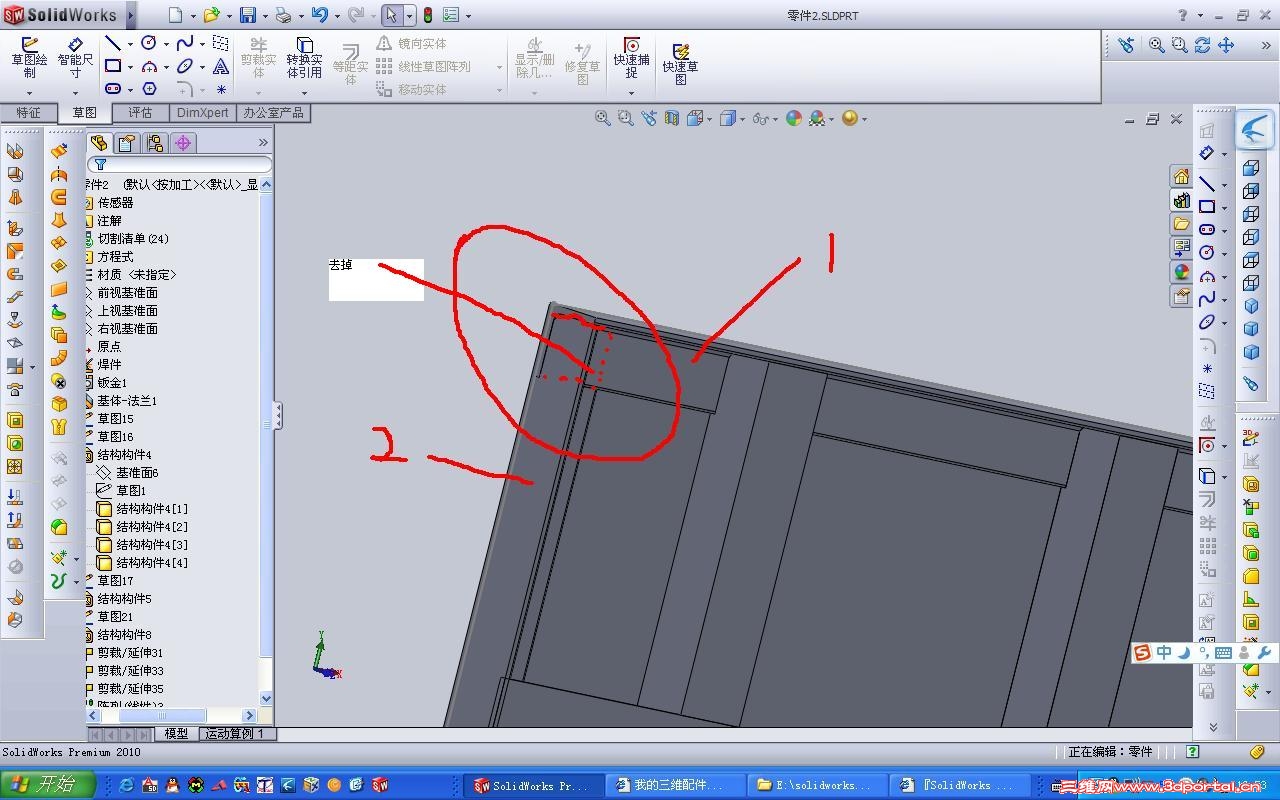Viewport: 1280px width, 800px height.
Task: Zoom to fit in the view toolbar
Action: pyautogui.click(x=603, y=118)
